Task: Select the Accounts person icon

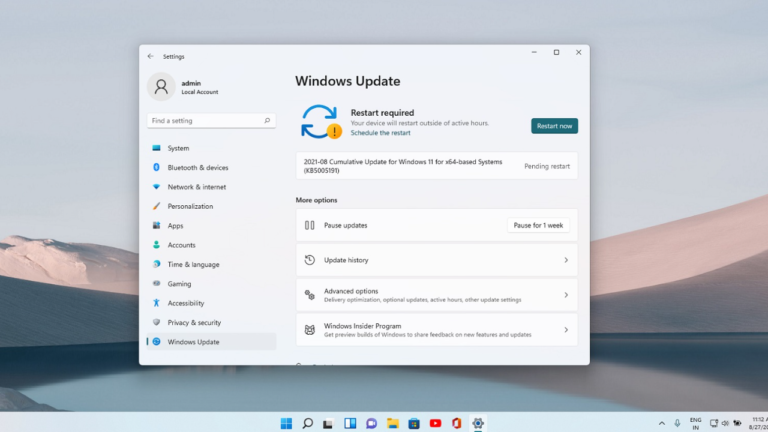Action: point(156,244)
